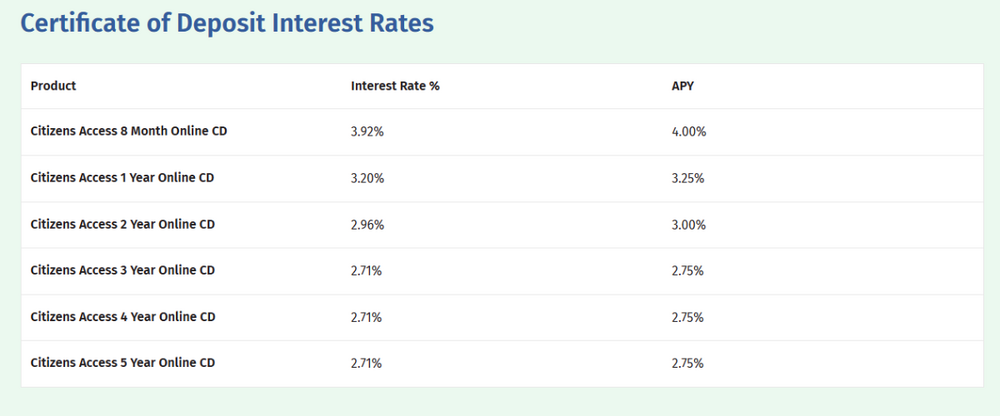Click the 3.20% interest rate value

(x=367, y=179)
